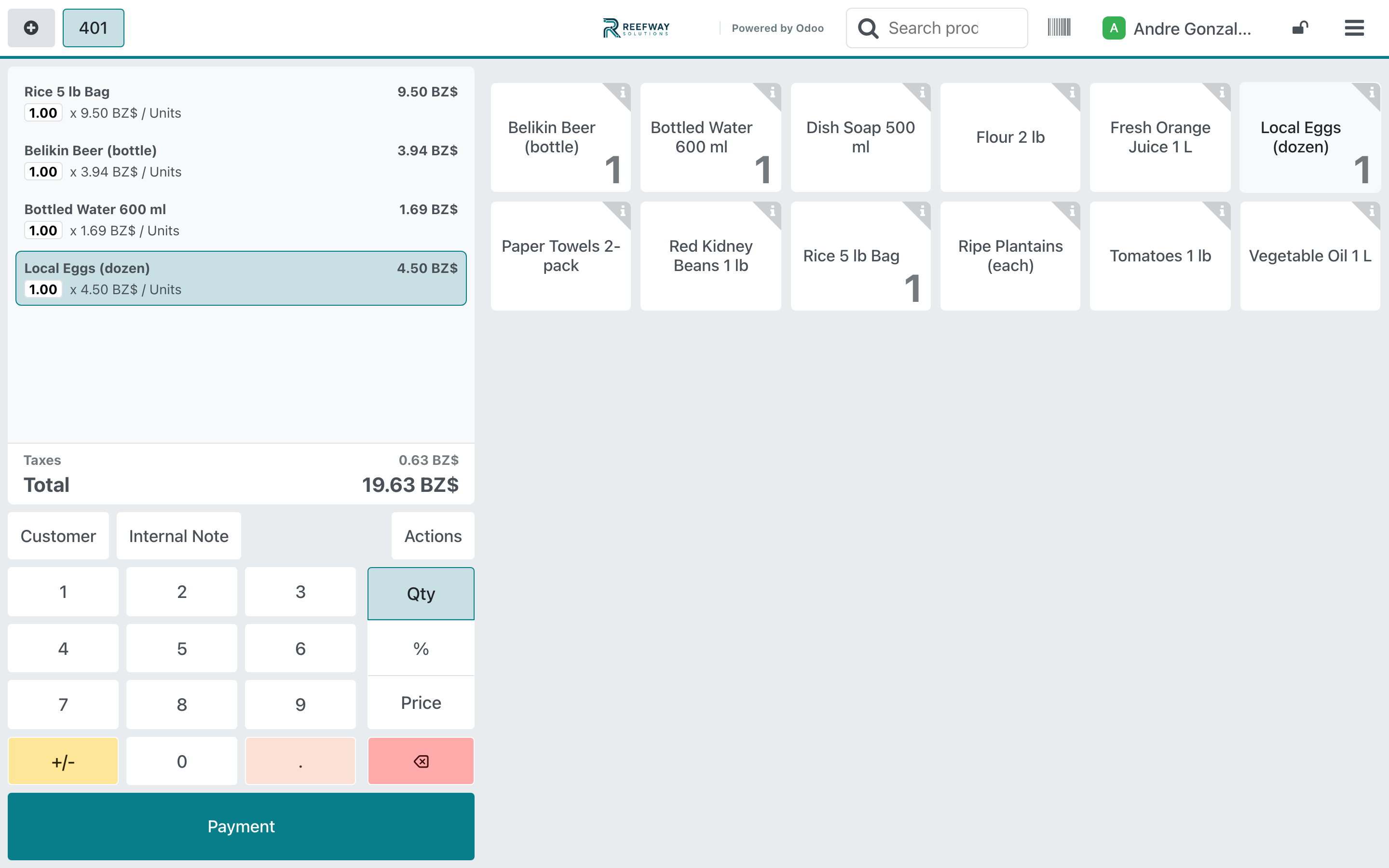Add Fresh Orange Juice 1 L product
Viewport: 1389px width, 868px height.
click(x=1160, y=137)
